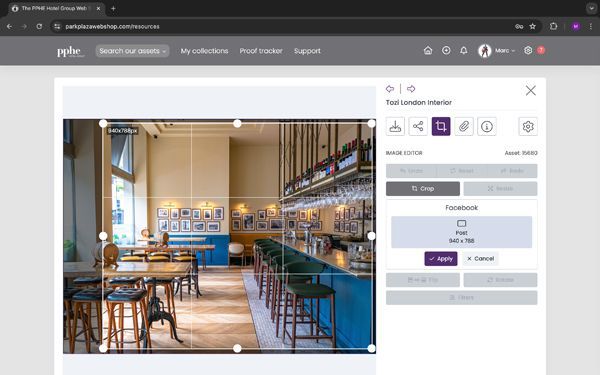600x375 pixels.
Task: Go to next asset arrow
Action: [x=411, y=89]
